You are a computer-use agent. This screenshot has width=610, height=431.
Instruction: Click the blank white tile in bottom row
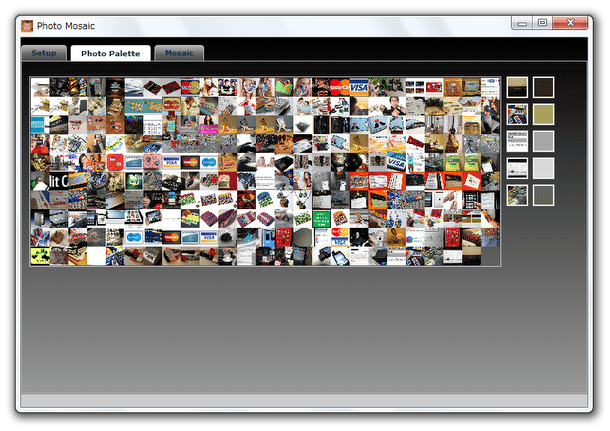[x=96, y=256]
